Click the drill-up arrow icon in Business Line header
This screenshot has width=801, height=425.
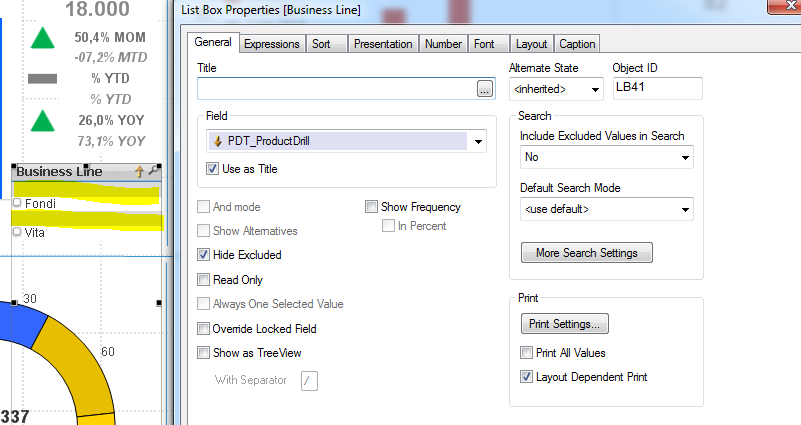(140, 172)
